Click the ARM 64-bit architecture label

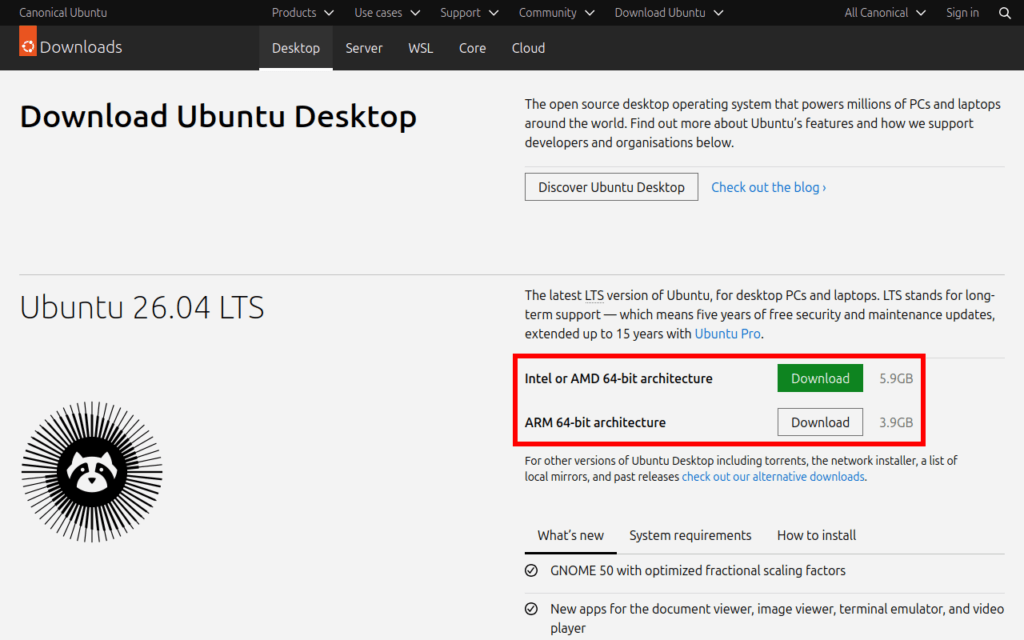point(595,423)
